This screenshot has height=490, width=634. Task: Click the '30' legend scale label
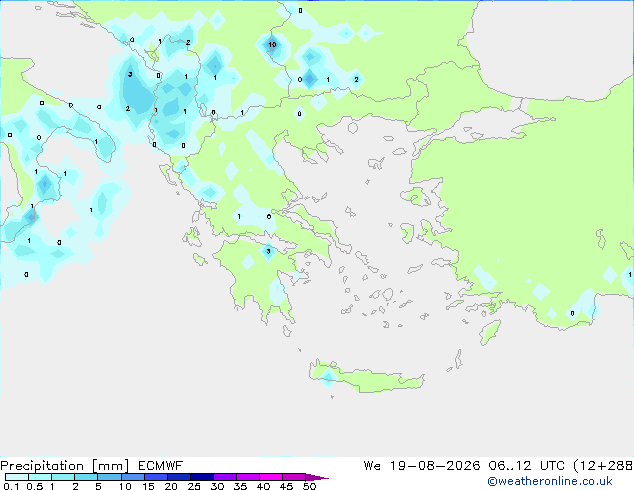click(x=217, y=486)
